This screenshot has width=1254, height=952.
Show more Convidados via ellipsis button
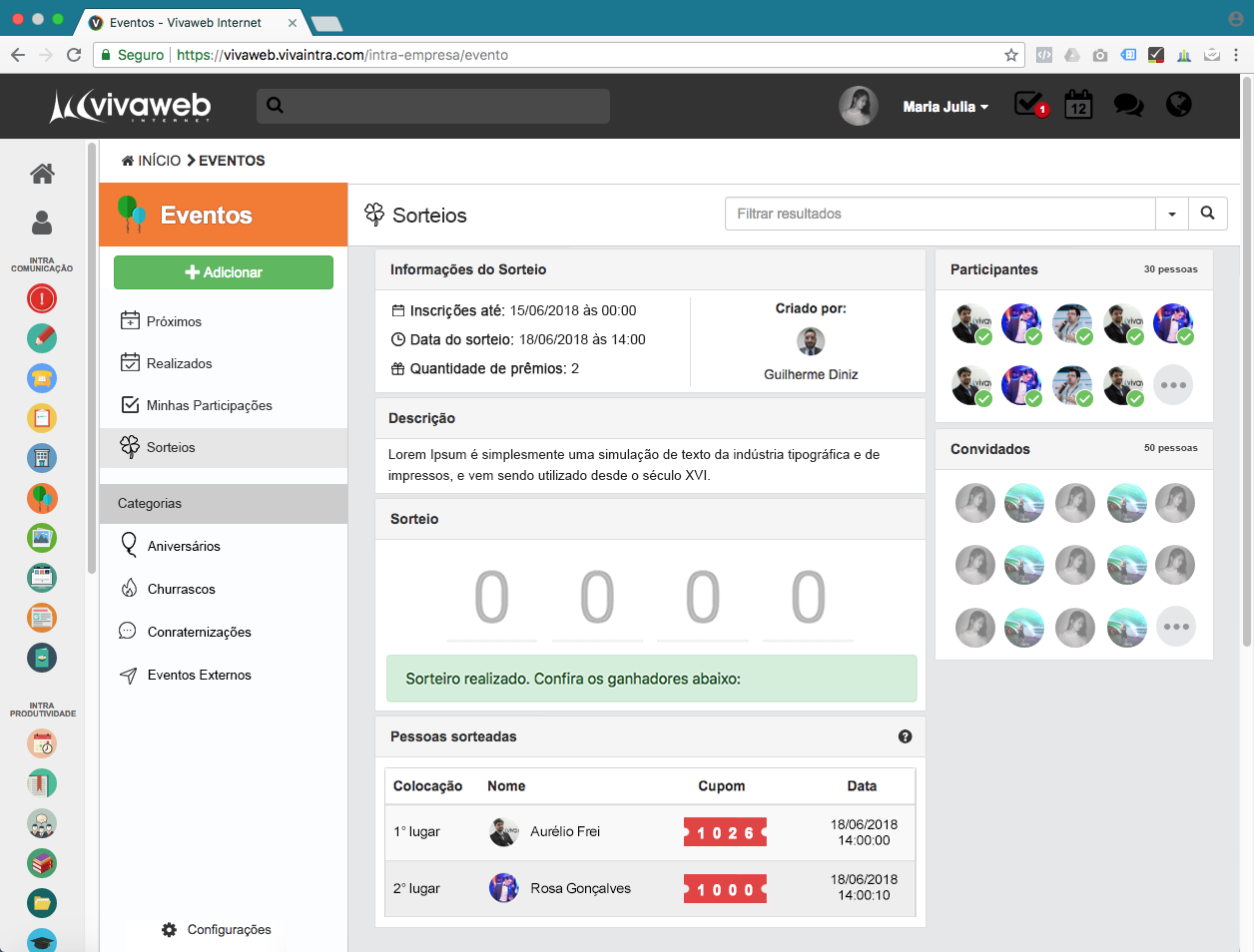tap(1175, 627)
